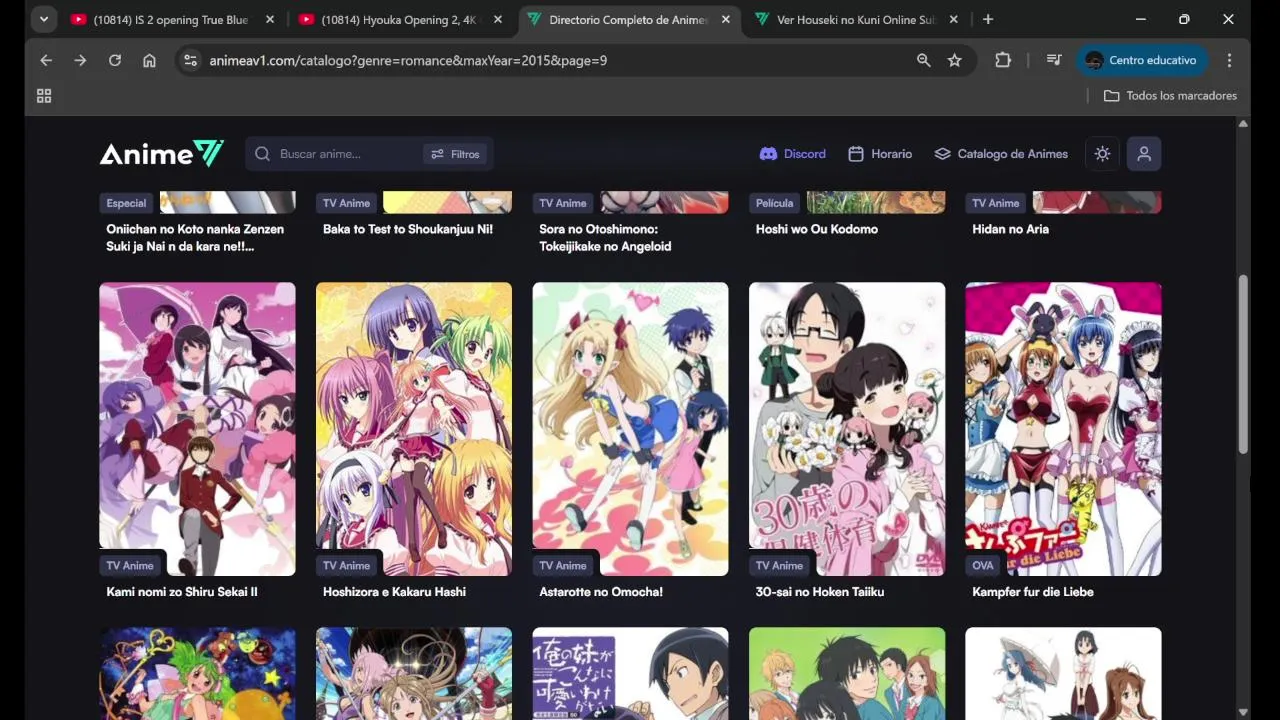Open Chrome three-dot menu
1280x720 pixels.
point(1229,60)
